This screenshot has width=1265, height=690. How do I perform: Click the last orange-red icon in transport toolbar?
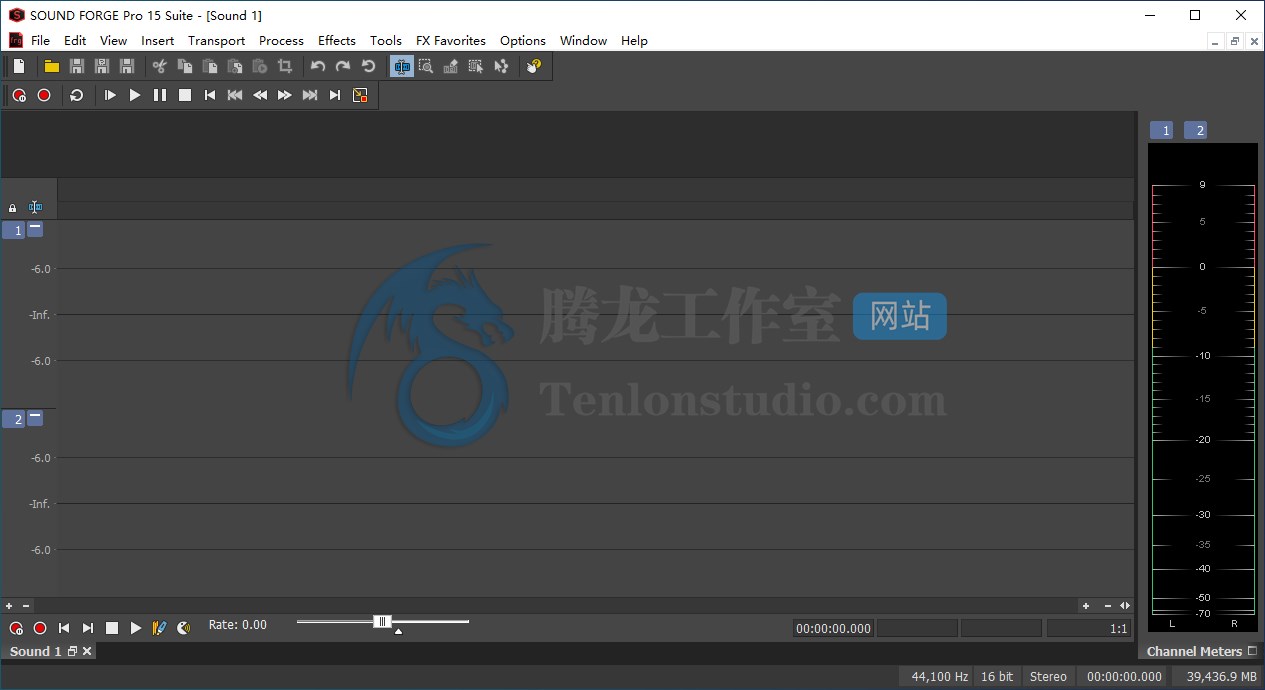click(360, 95)
